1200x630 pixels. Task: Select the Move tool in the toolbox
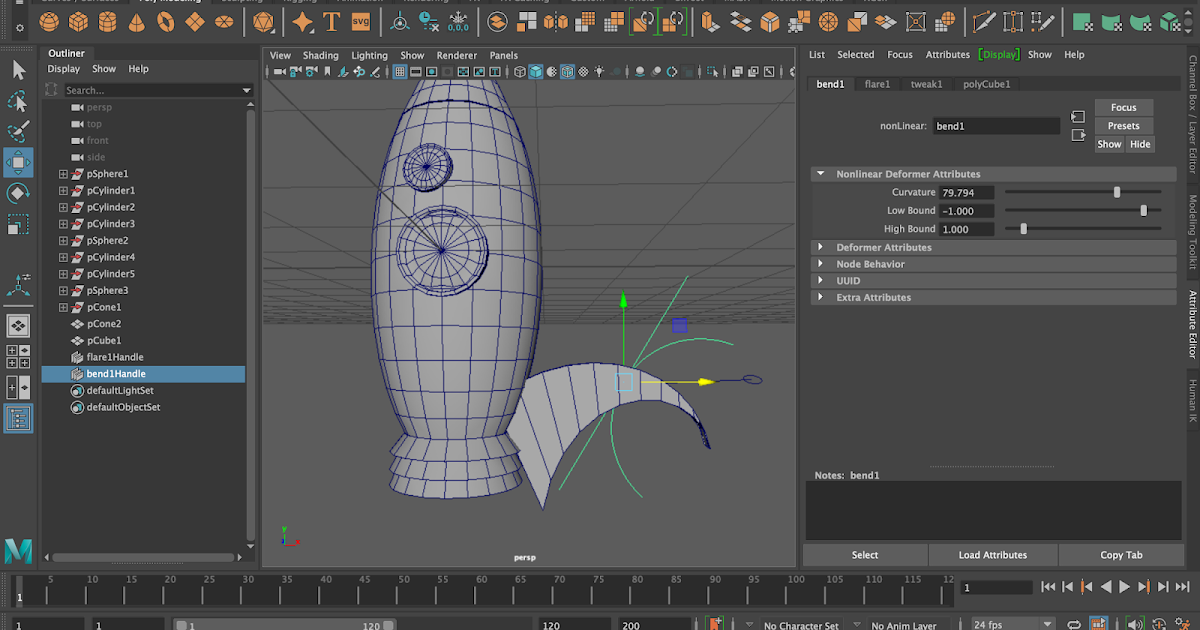coord(17,161)
